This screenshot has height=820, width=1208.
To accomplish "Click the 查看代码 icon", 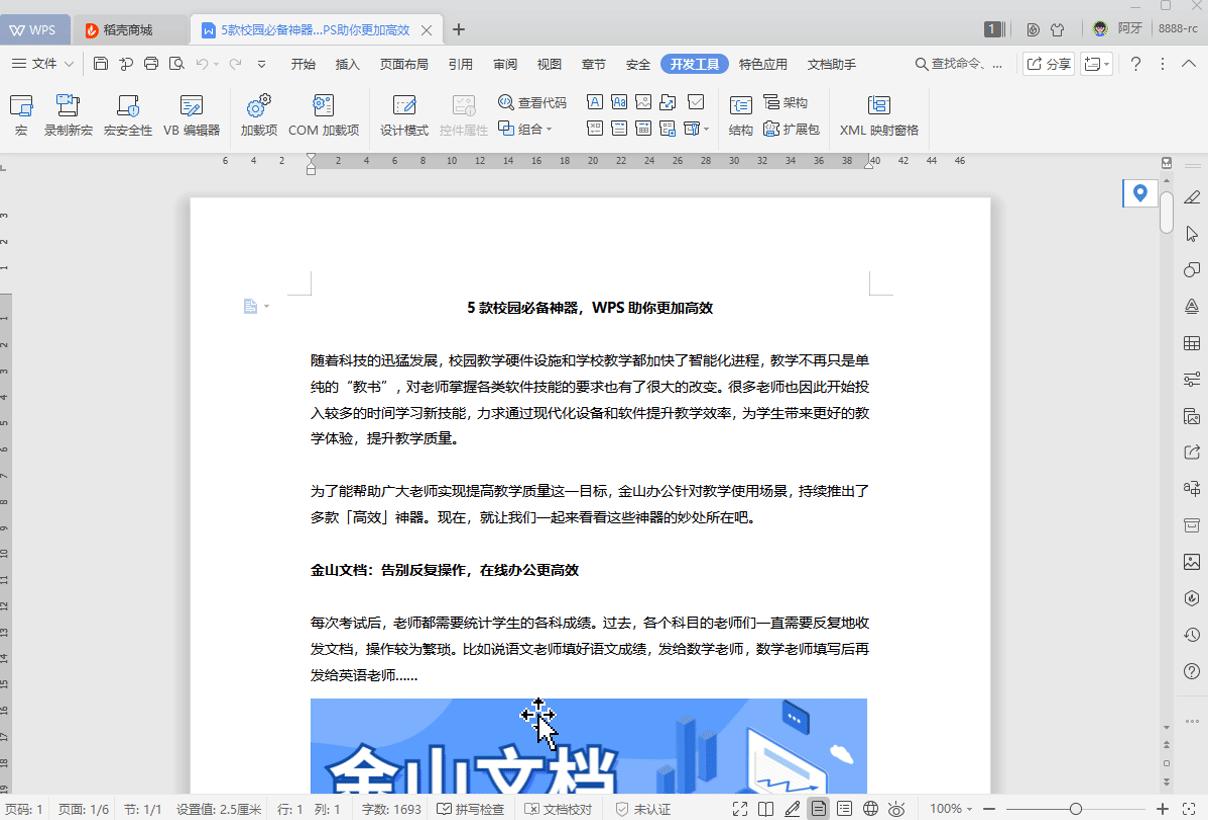I will 528,101.
